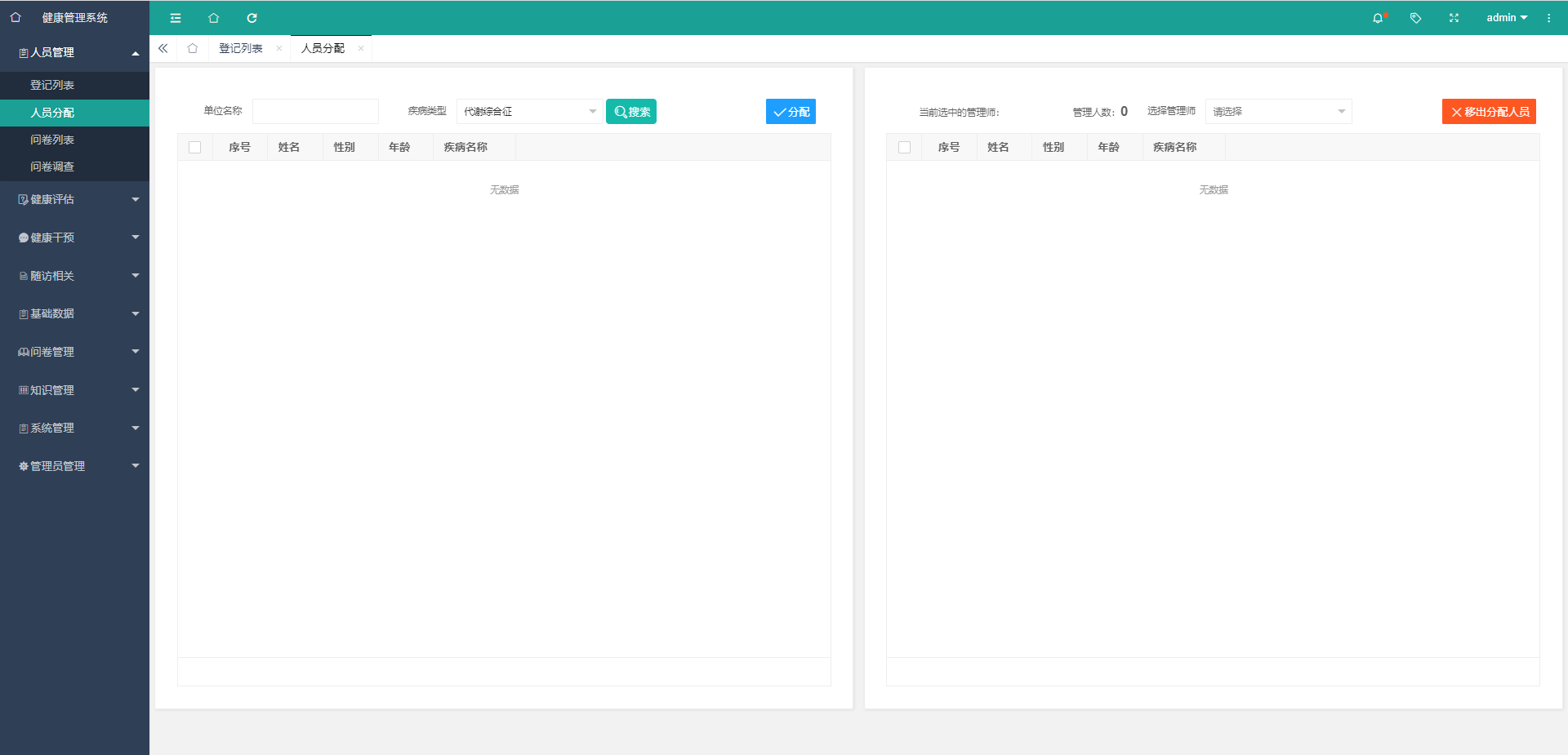Click the double-arrow tab scroll left icon
The image size is (1568, 755).
point(163,48)
